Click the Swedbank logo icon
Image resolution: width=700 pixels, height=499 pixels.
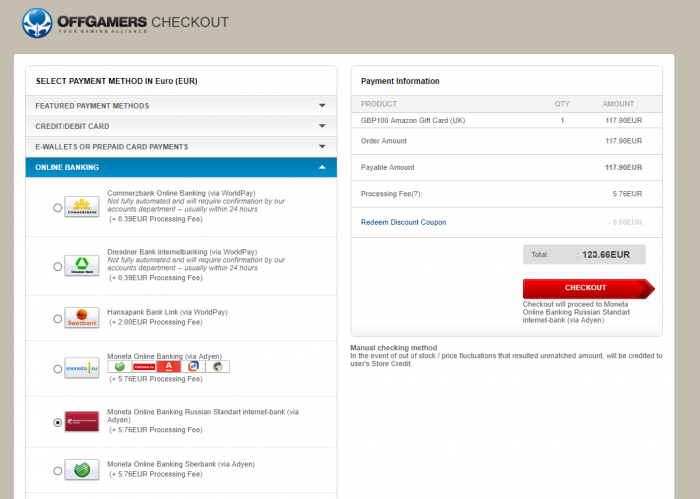coord(81,318)
